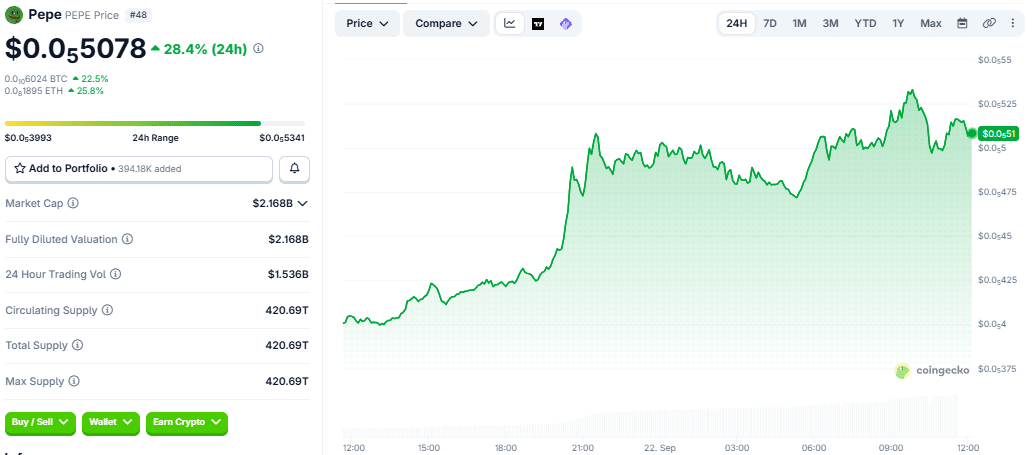1033x455 pixels.
Task: Click the $0.0₅51 current price label
Action: [x=999, y=134]
